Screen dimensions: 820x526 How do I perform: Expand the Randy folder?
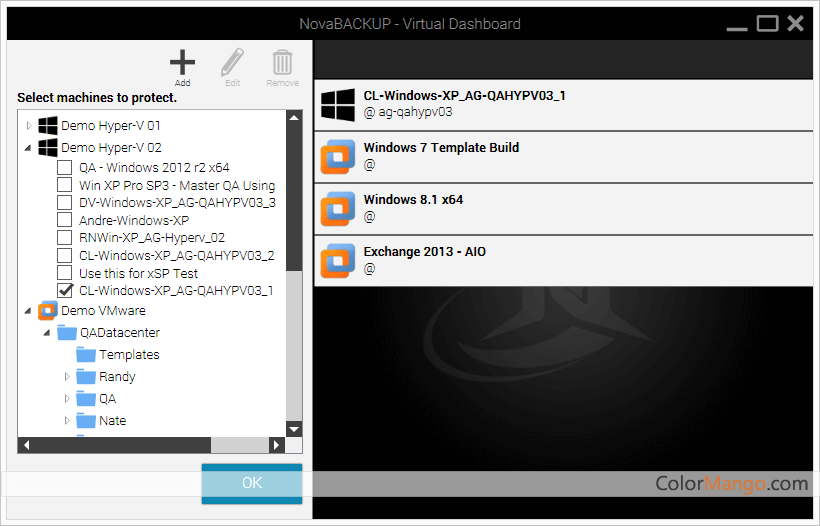pos(67,377)
